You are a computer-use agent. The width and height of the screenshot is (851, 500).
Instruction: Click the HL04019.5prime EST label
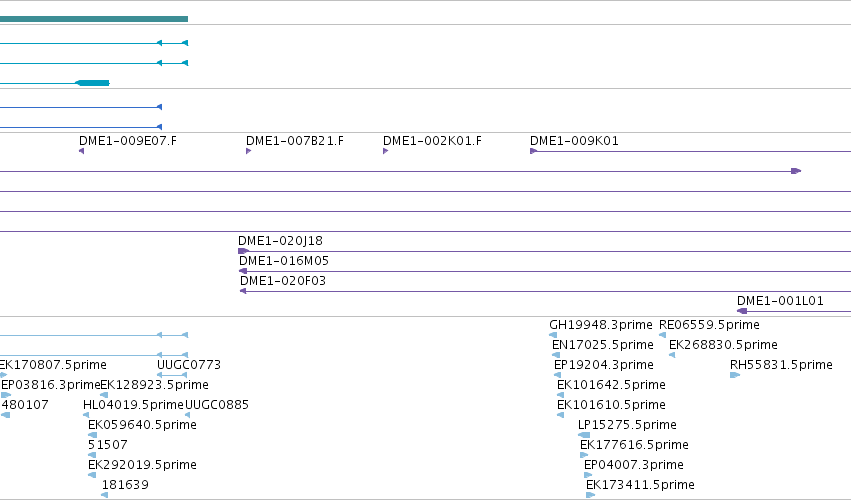click(x=133, y=405)
